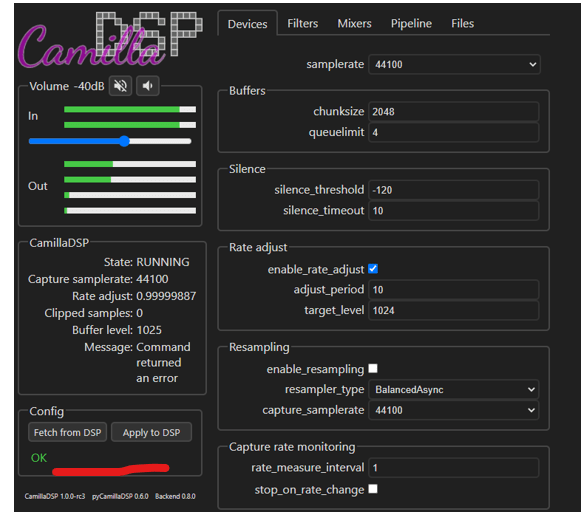This screenshot has height=523, width=586.
Task: Click the Clipped samples value 0
Action: (x=139, y=313)
